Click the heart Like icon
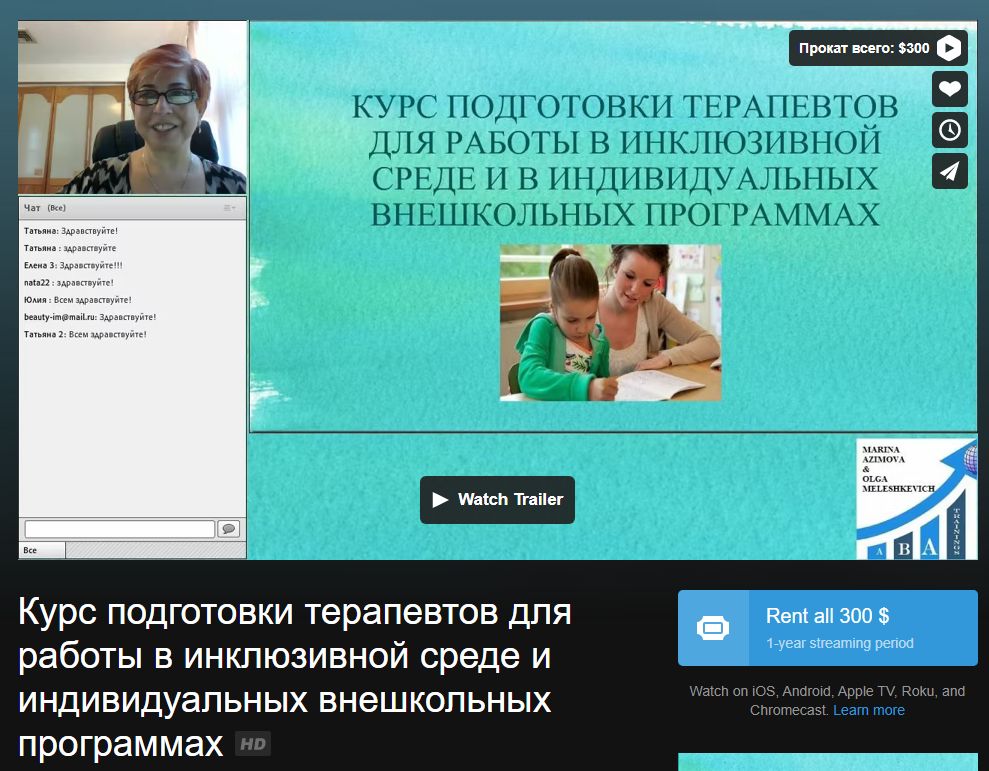Screen dimensions: 989x771 pyautogui.click(x=949, y=89)
